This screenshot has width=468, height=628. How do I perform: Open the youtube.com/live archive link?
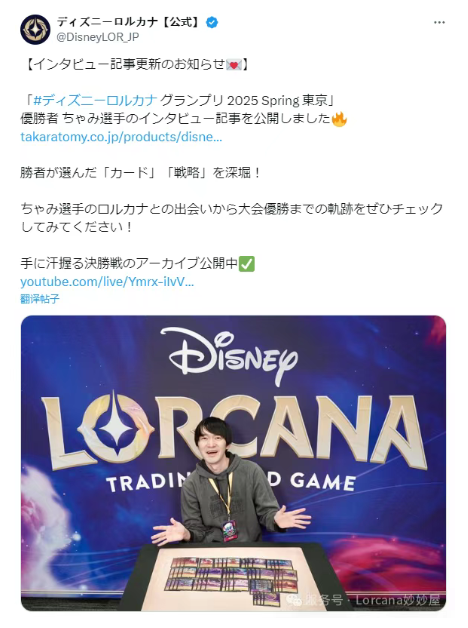107,282
